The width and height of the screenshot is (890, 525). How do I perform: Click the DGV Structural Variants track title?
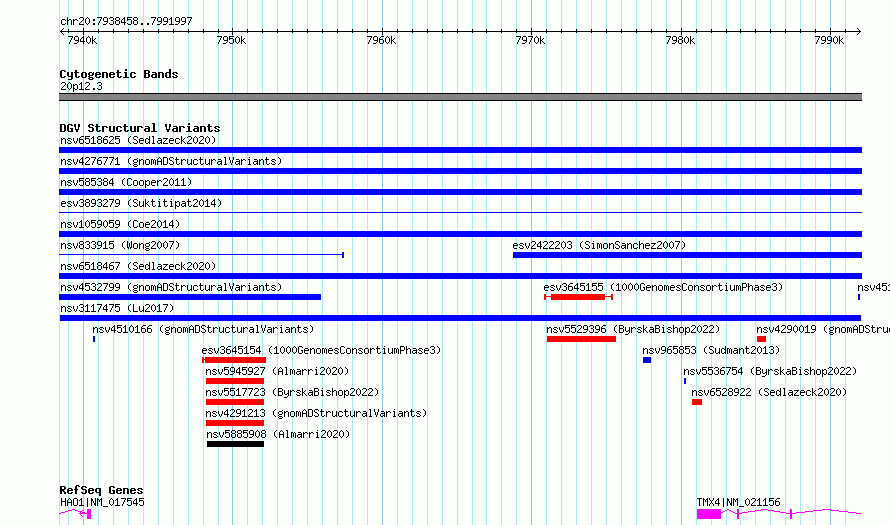pos(140,128)
